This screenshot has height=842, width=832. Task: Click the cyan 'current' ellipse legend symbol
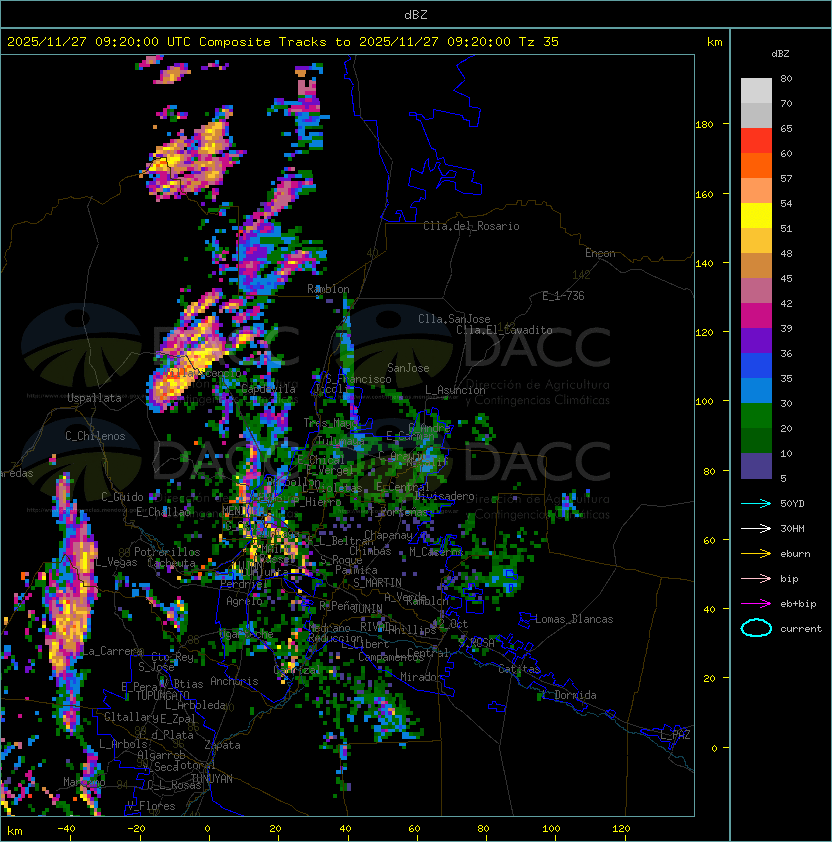click(x=756, y=628)
